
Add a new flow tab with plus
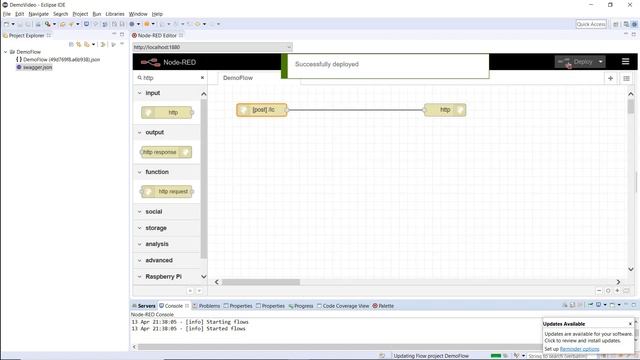tap(611, 78)
